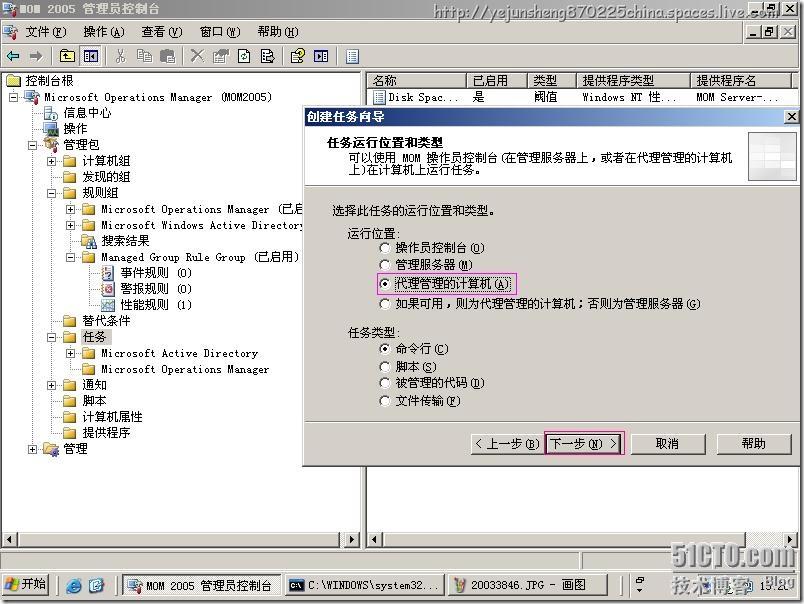
Task: Click the Paste toolbar icon
Action: [168, 56]
